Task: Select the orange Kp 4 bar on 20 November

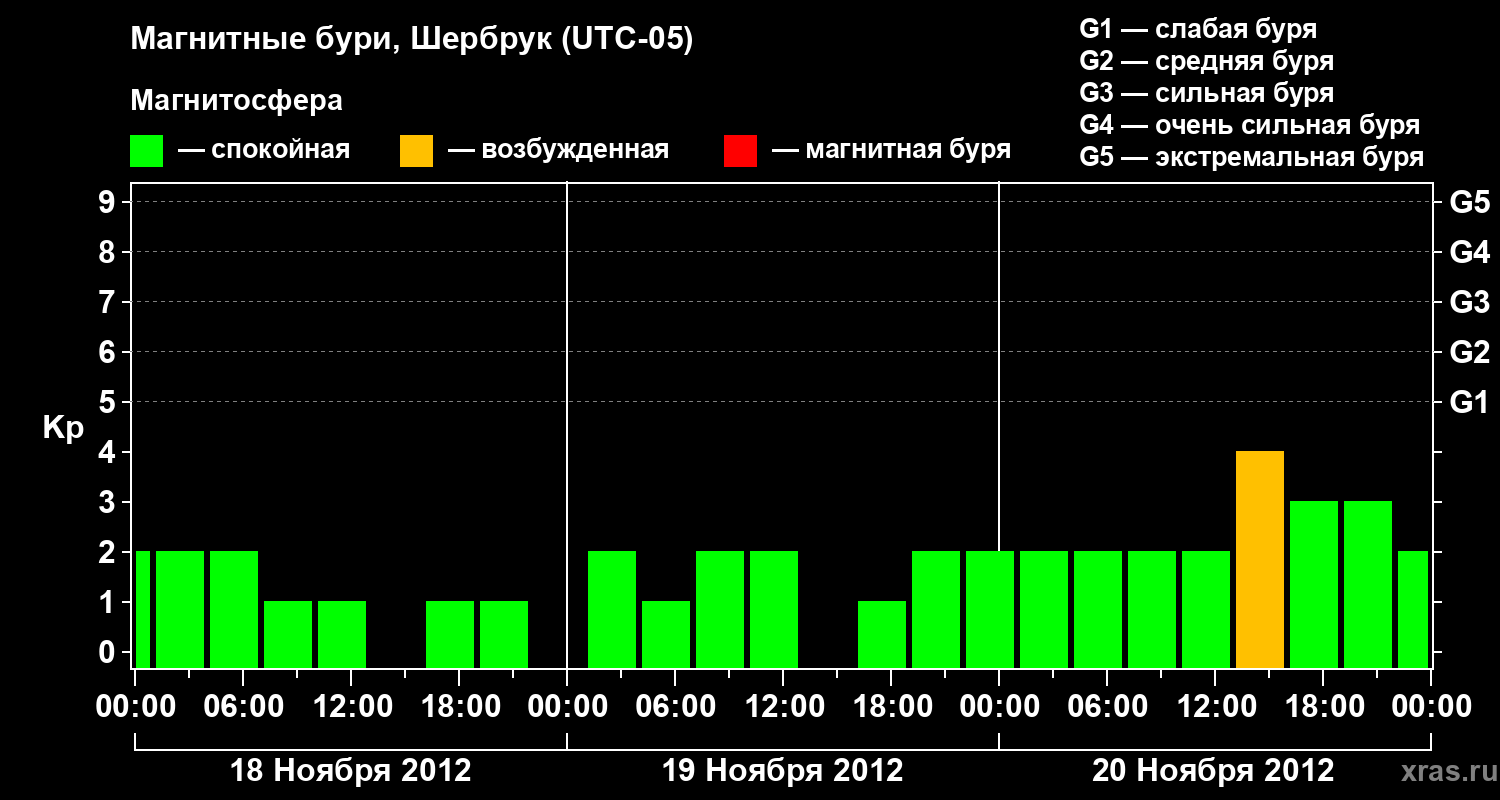Action: pos(1260,560)
